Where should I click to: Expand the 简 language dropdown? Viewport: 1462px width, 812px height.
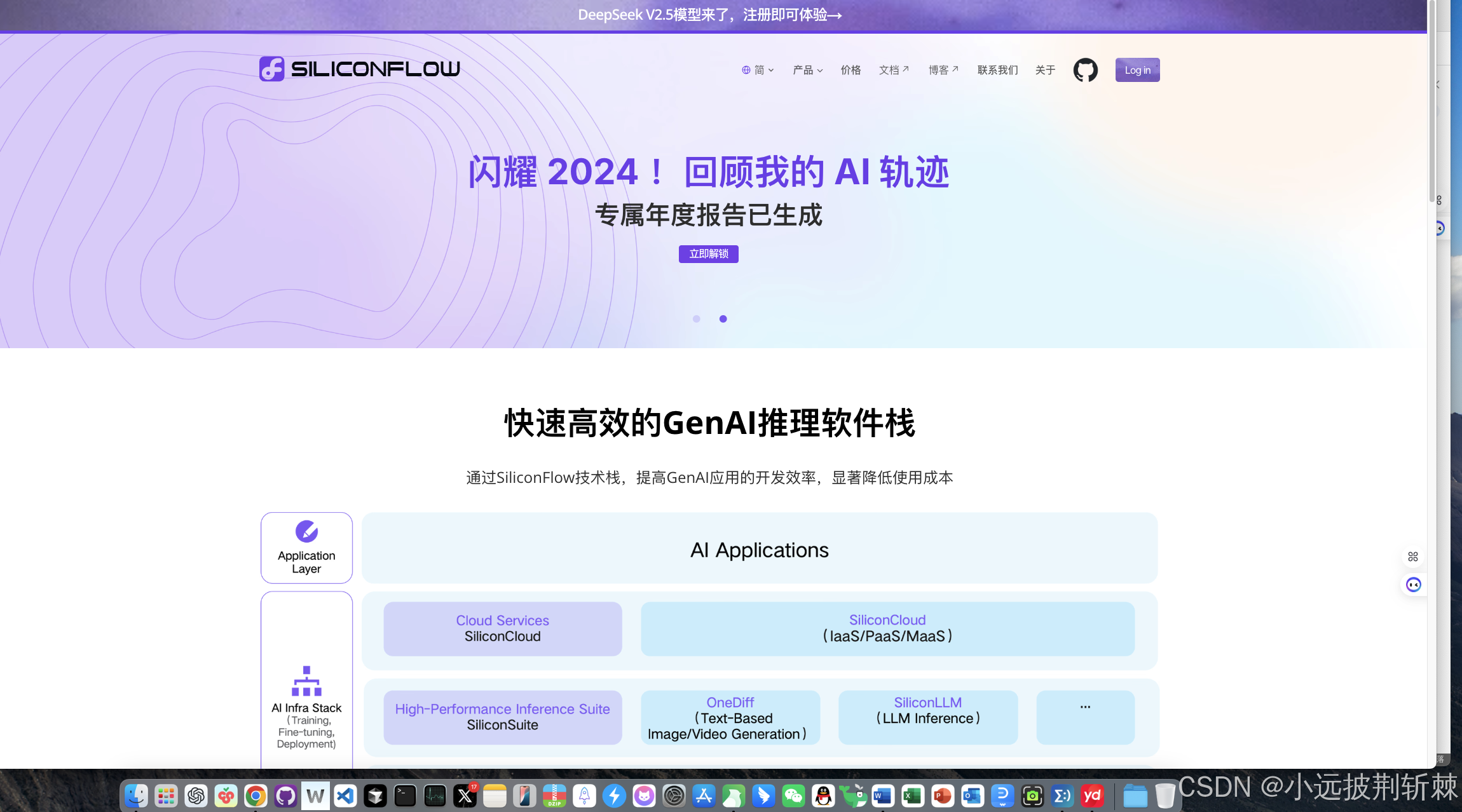click(x=758, y=70)
